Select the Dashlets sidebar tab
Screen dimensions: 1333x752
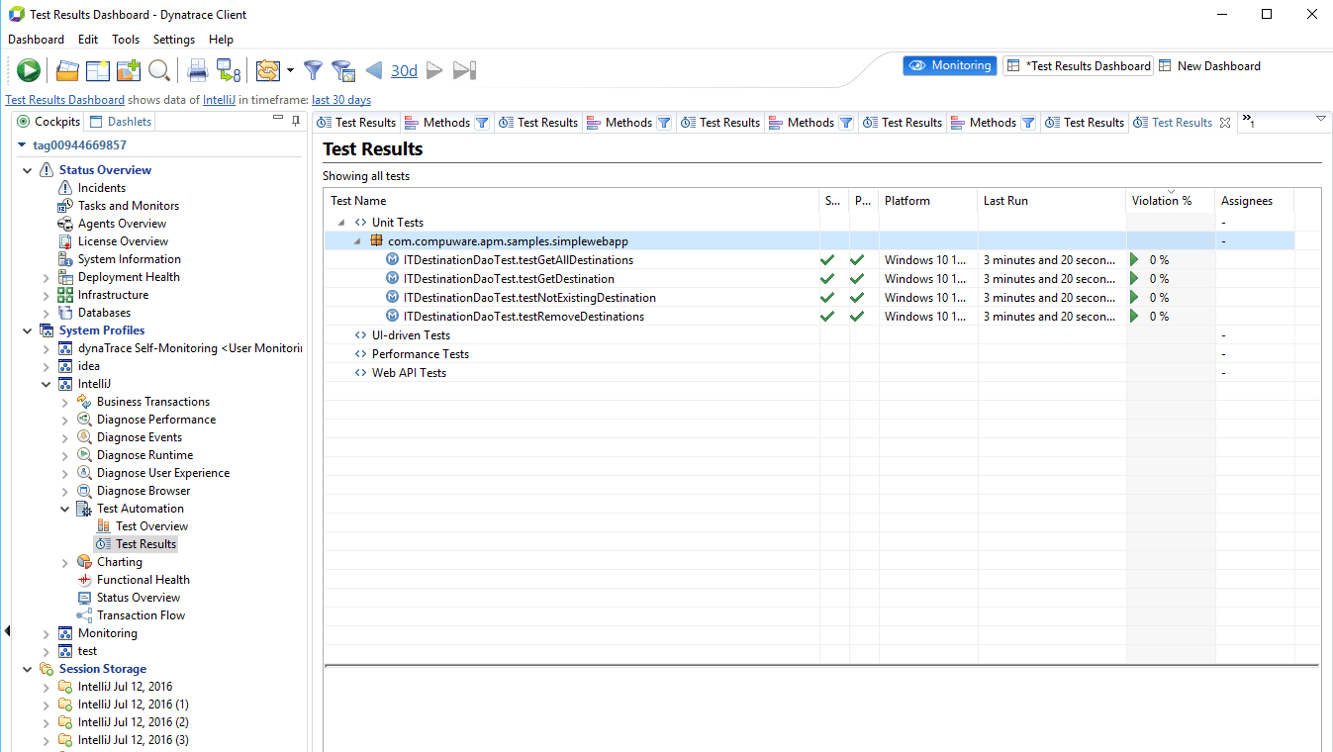click(121, 121)
